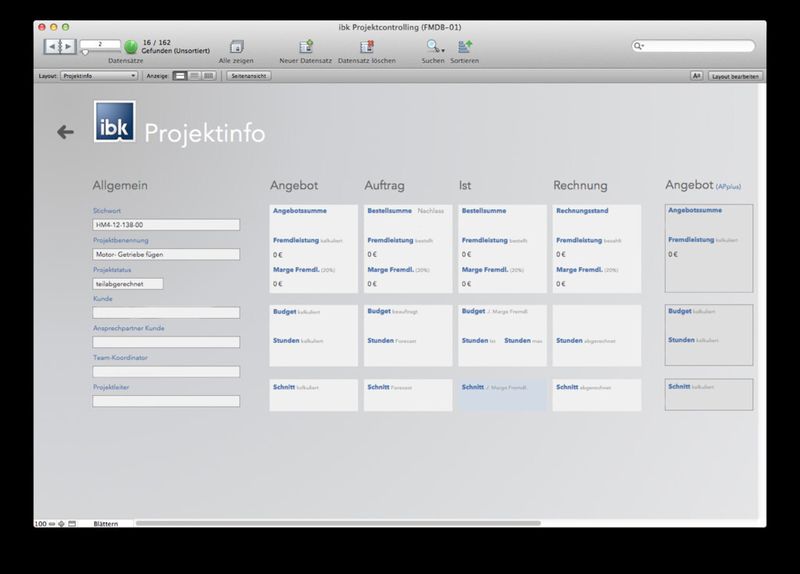Open the Suchen dropdown arrow

[x=443, y=51]
